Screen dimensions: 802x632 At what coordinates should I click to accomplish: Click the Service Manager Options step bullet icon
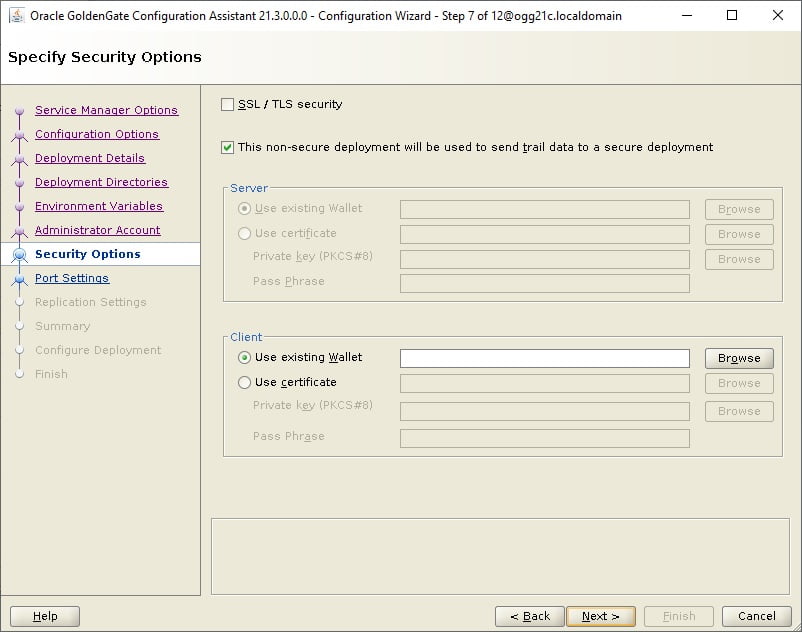coord(19,110)
